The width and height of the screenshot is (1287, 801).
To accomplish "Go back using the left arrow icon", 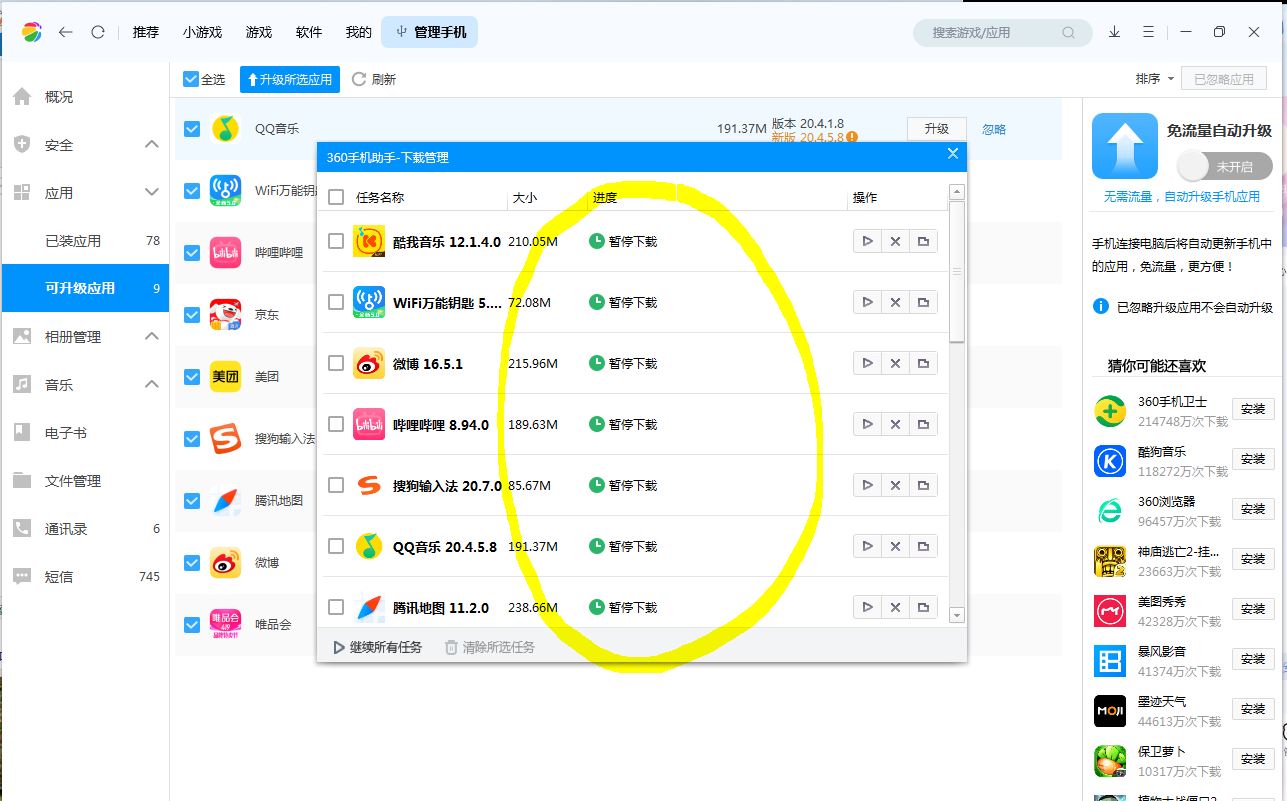I will pos(66,32).
